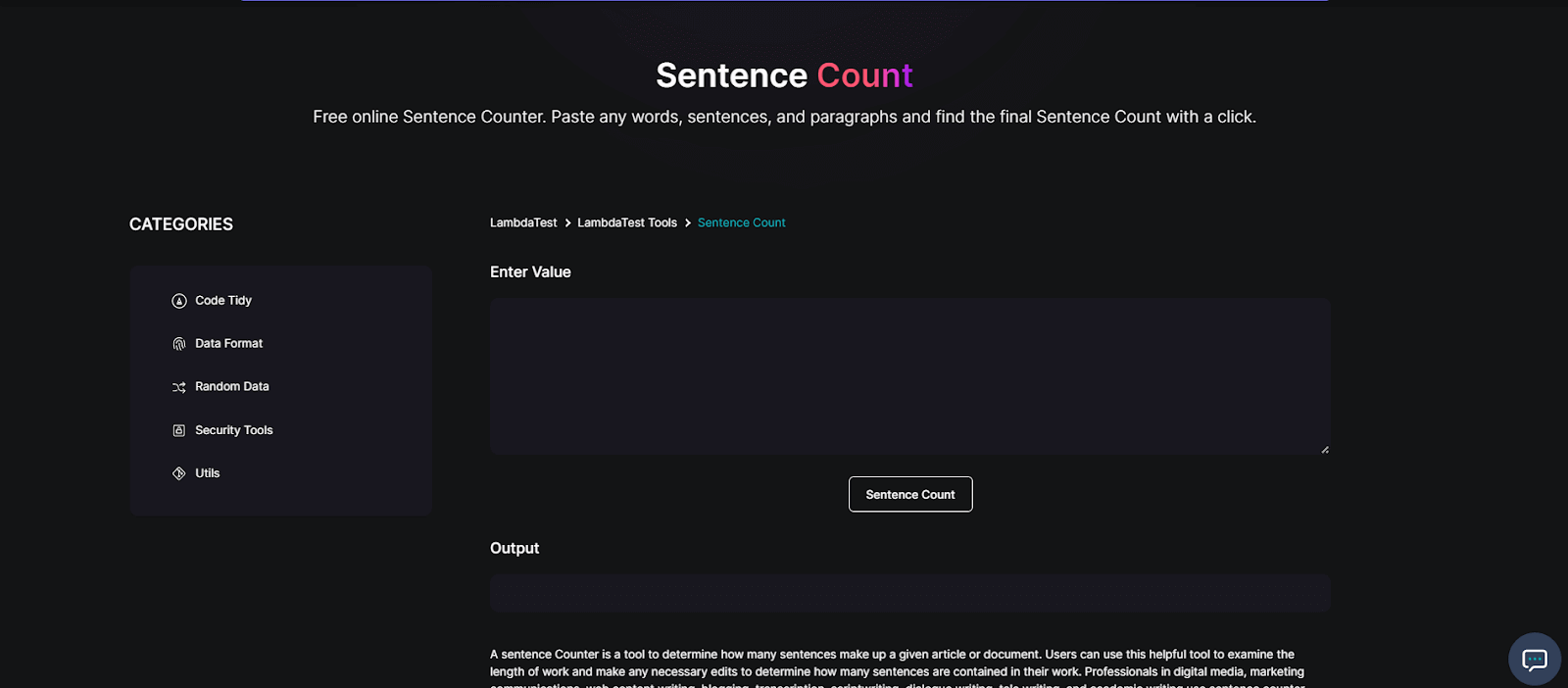Image resolution: width=1568 pixels, height=688 pixels.
Task: Click the Code Tidy circular icon
Action: click(x=178, y=300)
